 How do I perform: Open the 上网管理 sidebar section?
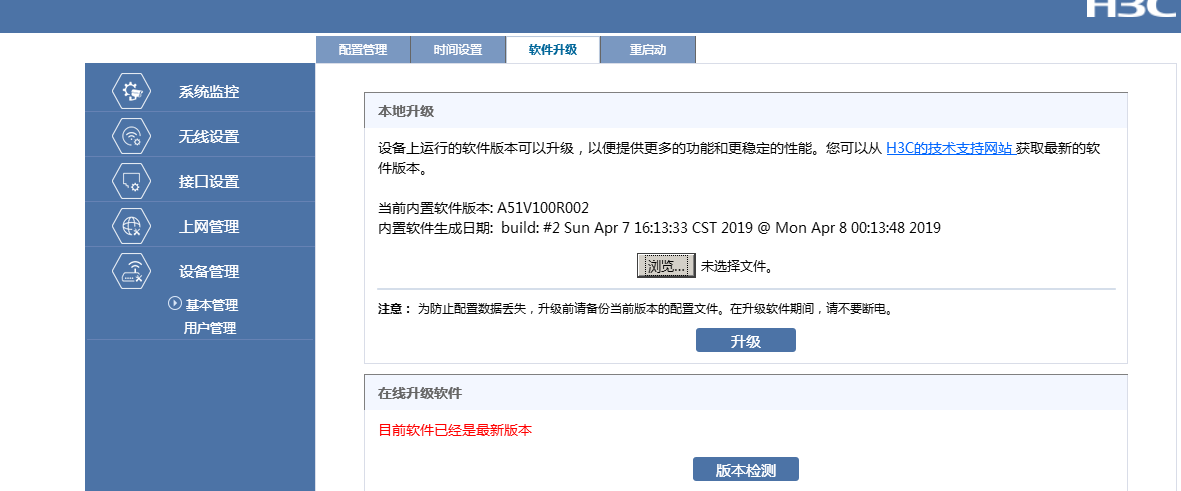coord(209,227)
